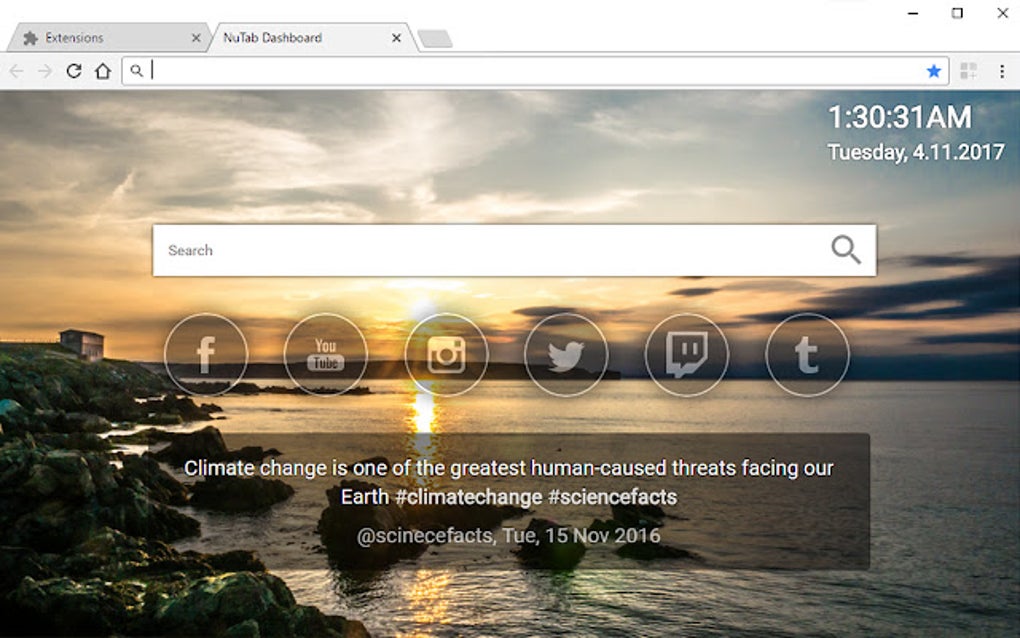Reload the page with the refresh icon

pyautogui.click(x=73, y=71)
